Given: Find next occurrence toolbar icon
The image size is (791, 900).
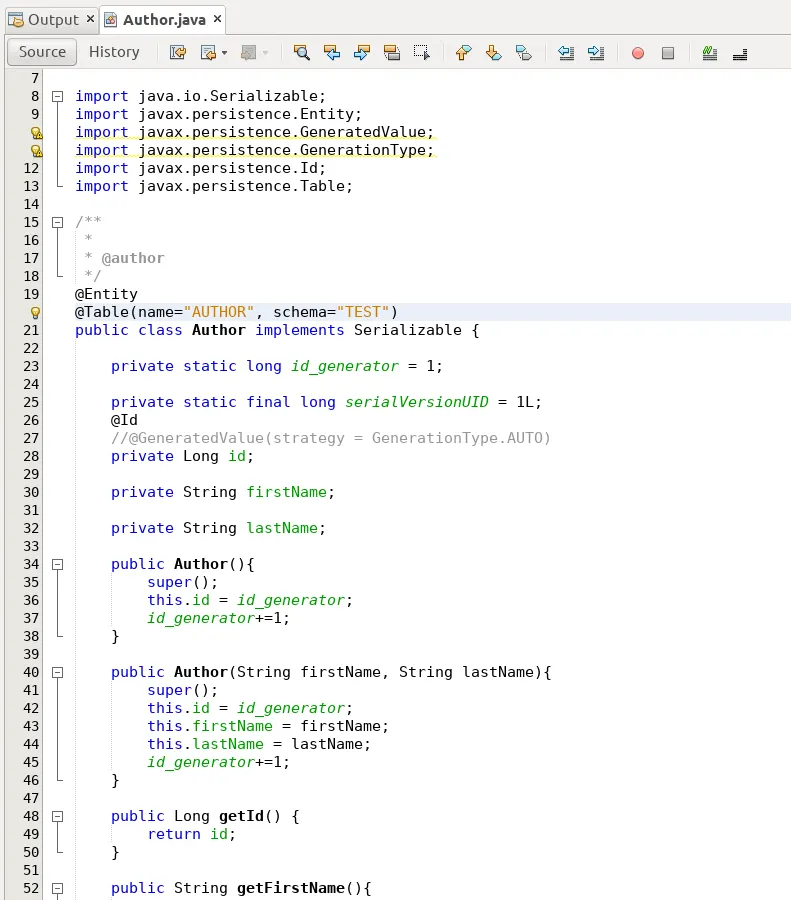Looking at the screenshot, I should pyautogui.click(x=362, y=53).
